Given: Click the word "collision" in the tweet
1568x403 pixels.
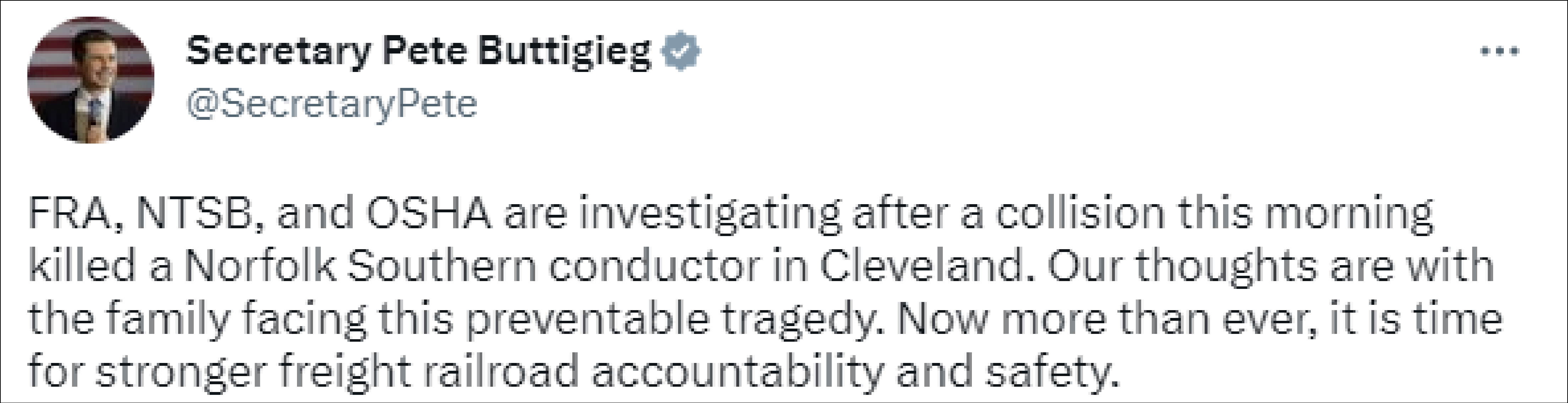Looking at the screenshot, I should [x=1080, y=214].
